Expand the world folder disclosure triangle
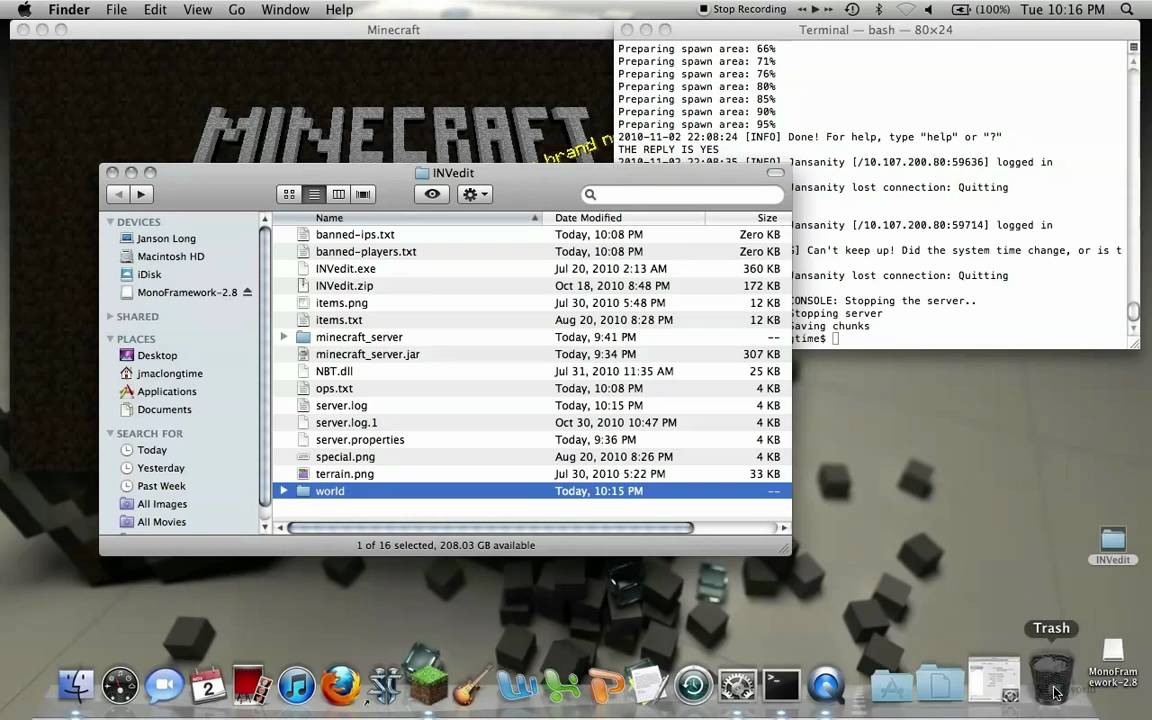Screen dimensions: 1152x720 (x=284, y=491)
